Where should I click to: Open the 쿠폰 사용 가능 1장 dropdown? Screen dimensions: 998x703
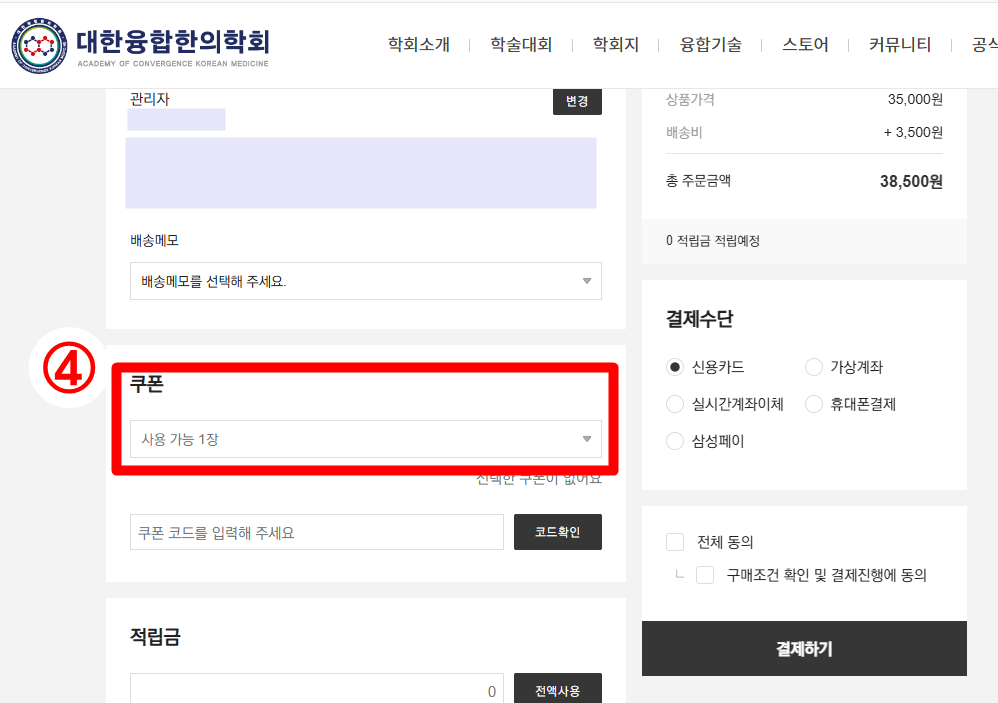pyautogui.click(x=366, y=439)
